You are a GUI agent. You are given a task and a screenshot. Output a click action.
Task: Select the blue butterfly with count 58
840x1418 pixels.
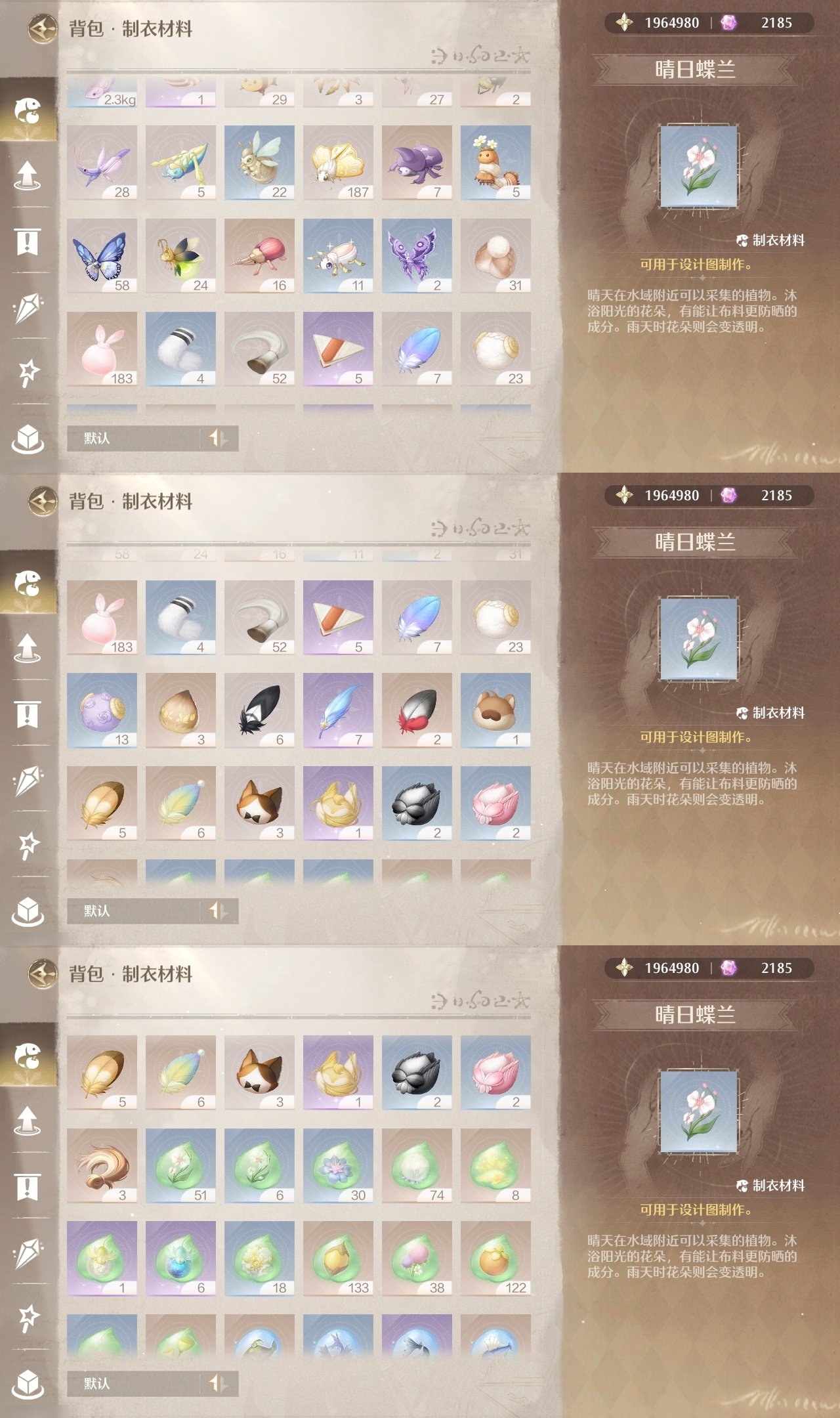tap(102, 255)
